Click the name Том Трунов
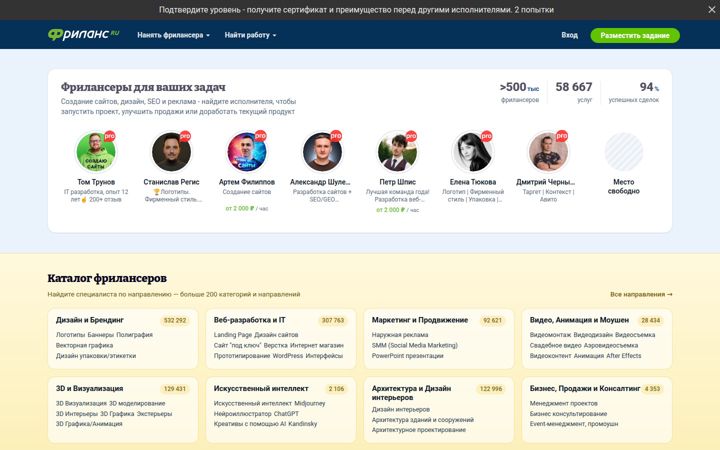Screen dimensions: 720x450 (96, 182)
